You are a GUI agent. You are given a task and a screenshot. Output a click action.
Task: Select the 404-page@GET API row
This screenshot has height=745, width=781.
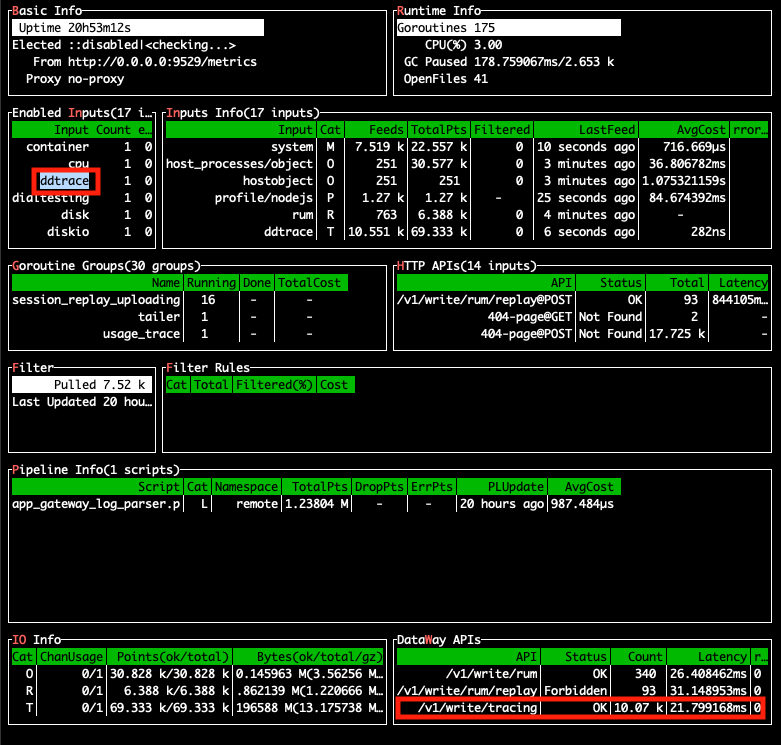click(x=582, y=317)
